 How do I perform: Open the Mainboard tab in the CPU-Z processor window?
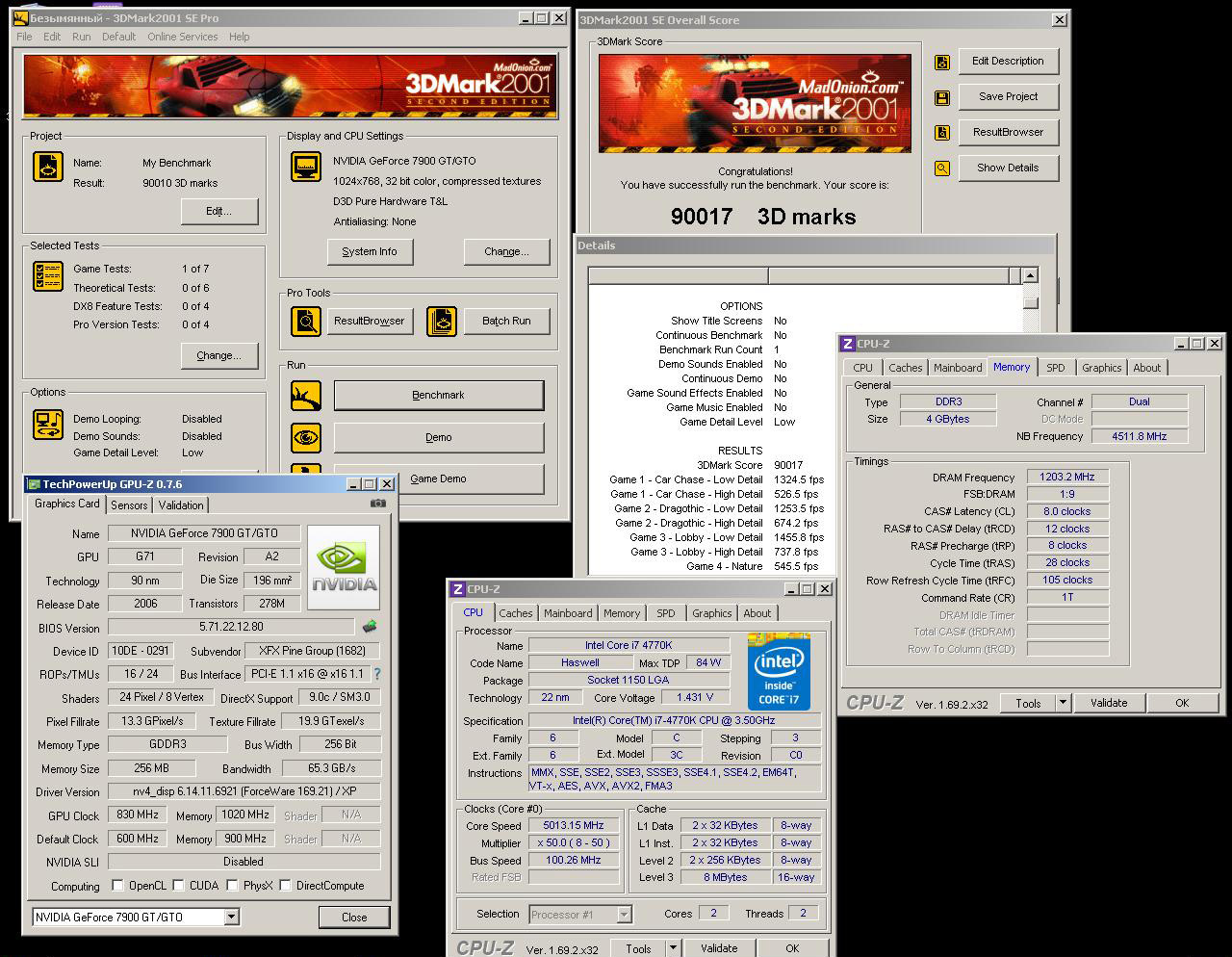[x=568, y=613]
